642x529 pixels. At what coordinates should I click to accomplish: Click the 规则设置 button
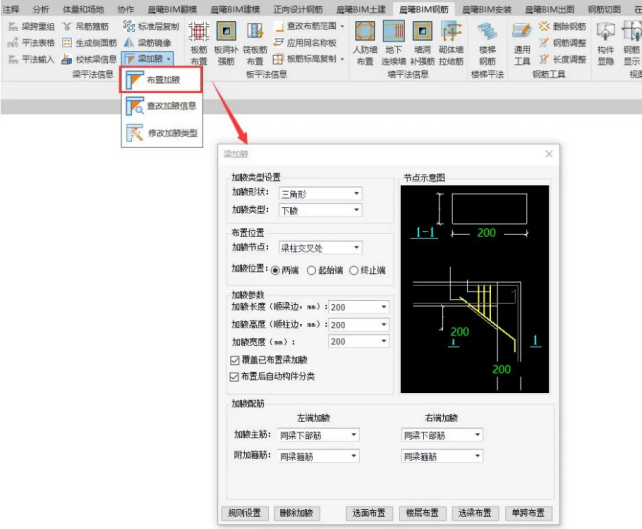point(244,513)
